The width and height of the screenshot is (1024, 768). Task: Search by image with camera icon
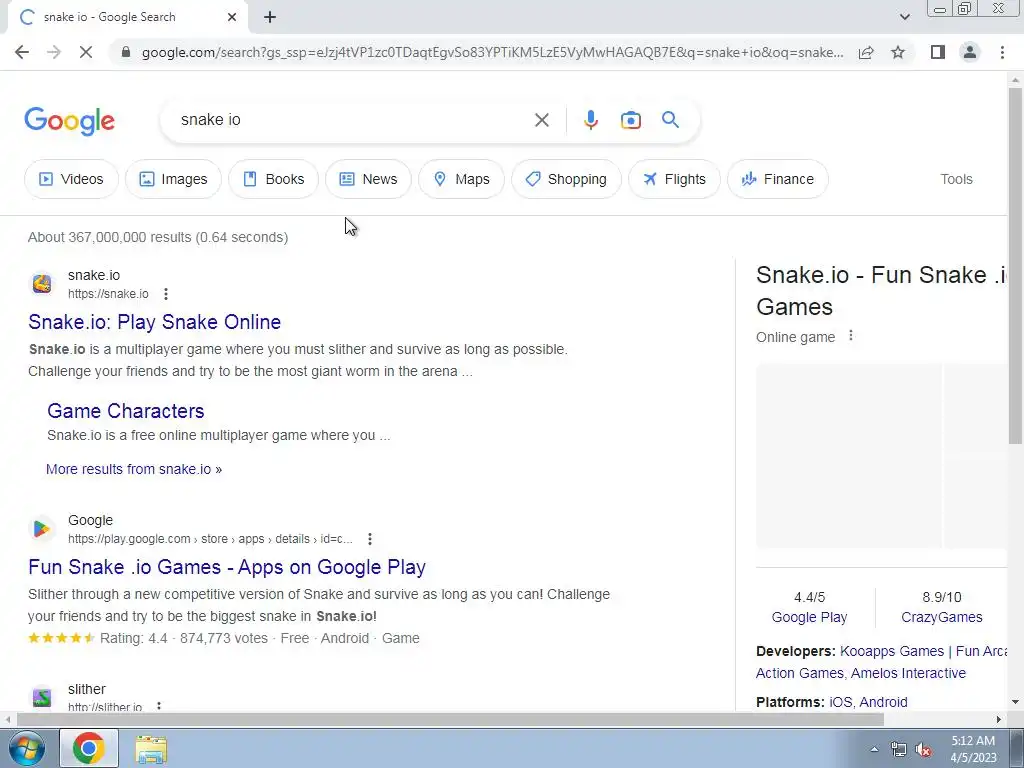point(630,120)
